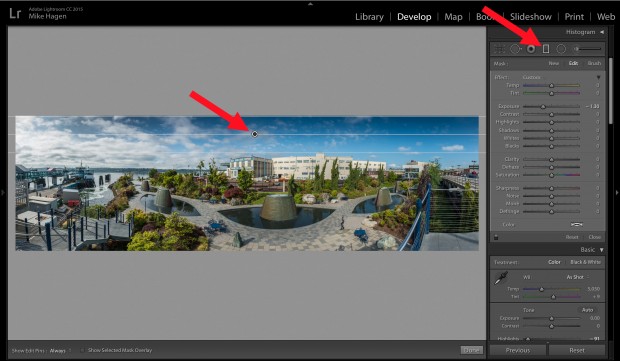Select the Graduated Filter tool icon
Viewport: 620px width, 361px height.
click(546, 49)
